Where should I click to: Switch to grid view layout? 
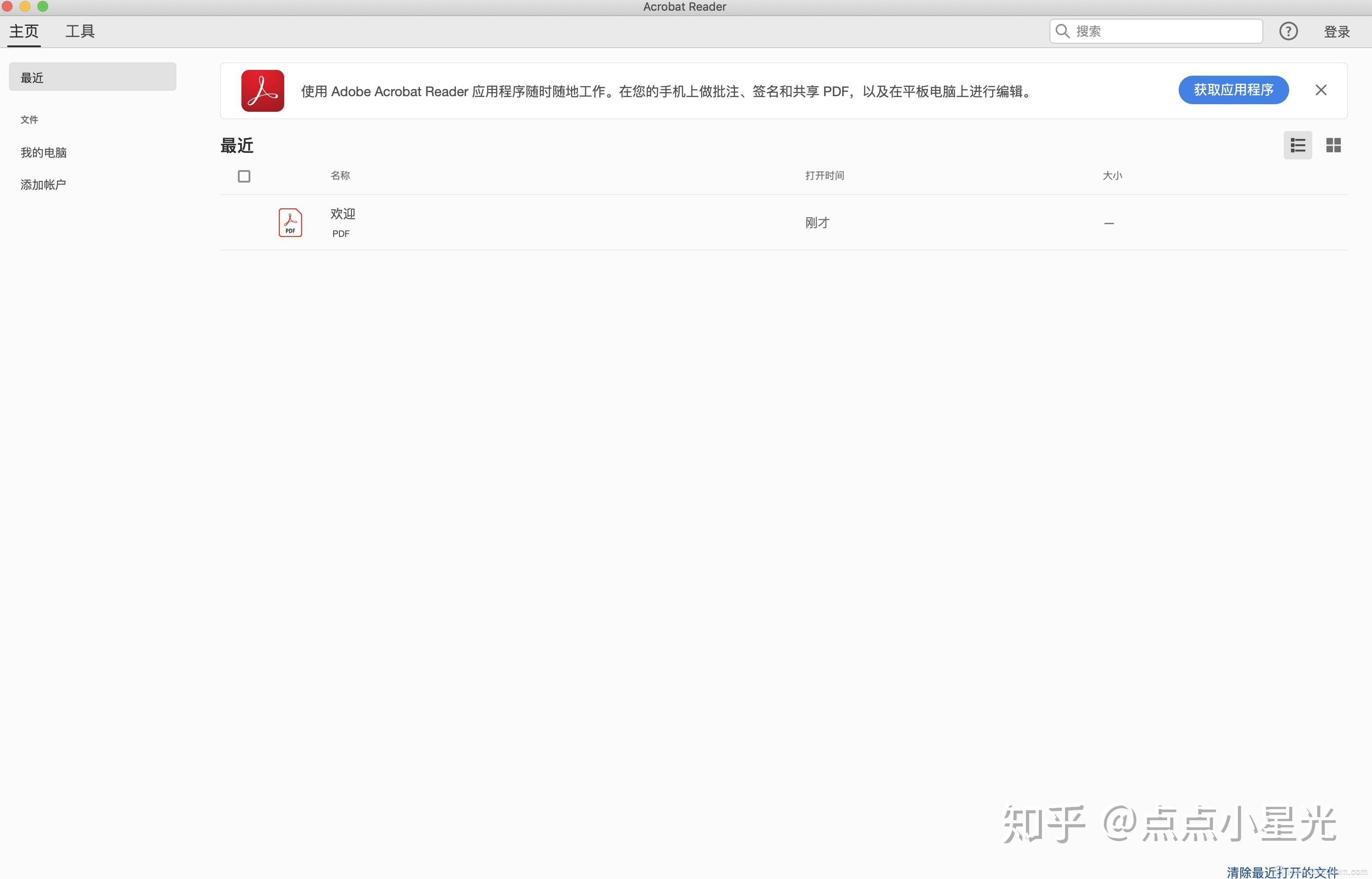click(1334, 145)
